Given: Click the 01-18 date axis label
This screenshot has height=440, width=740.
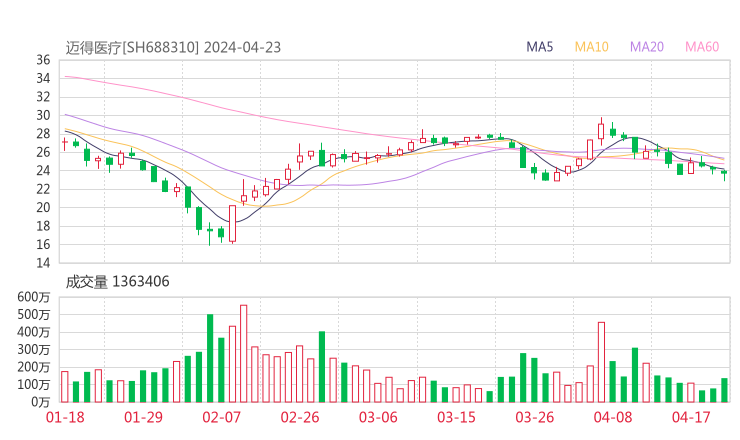Looking at the screenshot, I should [x=65, y=417].
